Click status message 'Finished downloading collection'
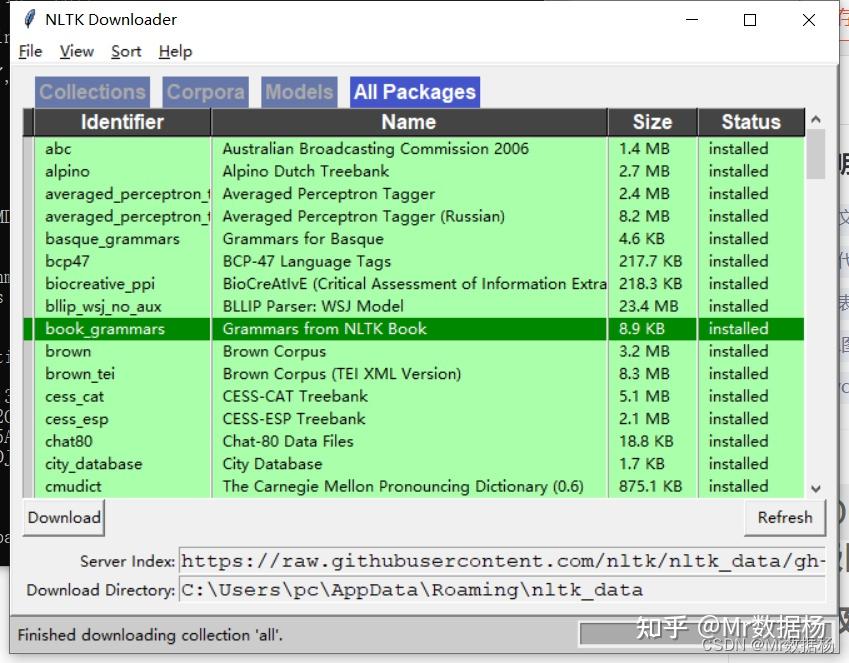Screen dimensions: 849x663 [150, 635]
